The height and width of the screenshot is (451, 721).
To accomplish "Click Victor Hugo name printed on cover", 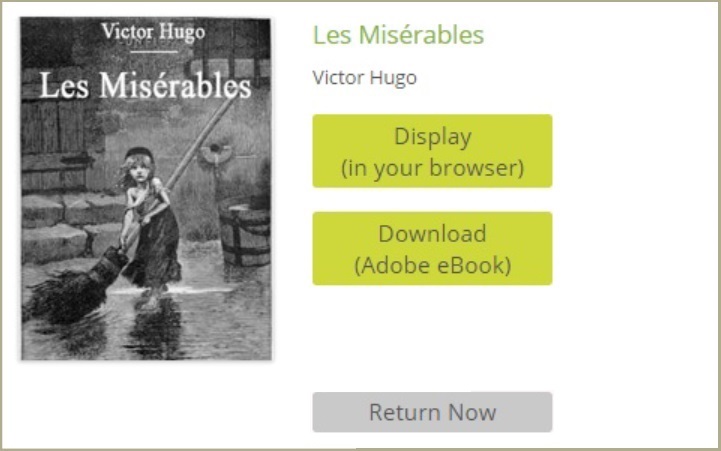I will tap(154, 32).
